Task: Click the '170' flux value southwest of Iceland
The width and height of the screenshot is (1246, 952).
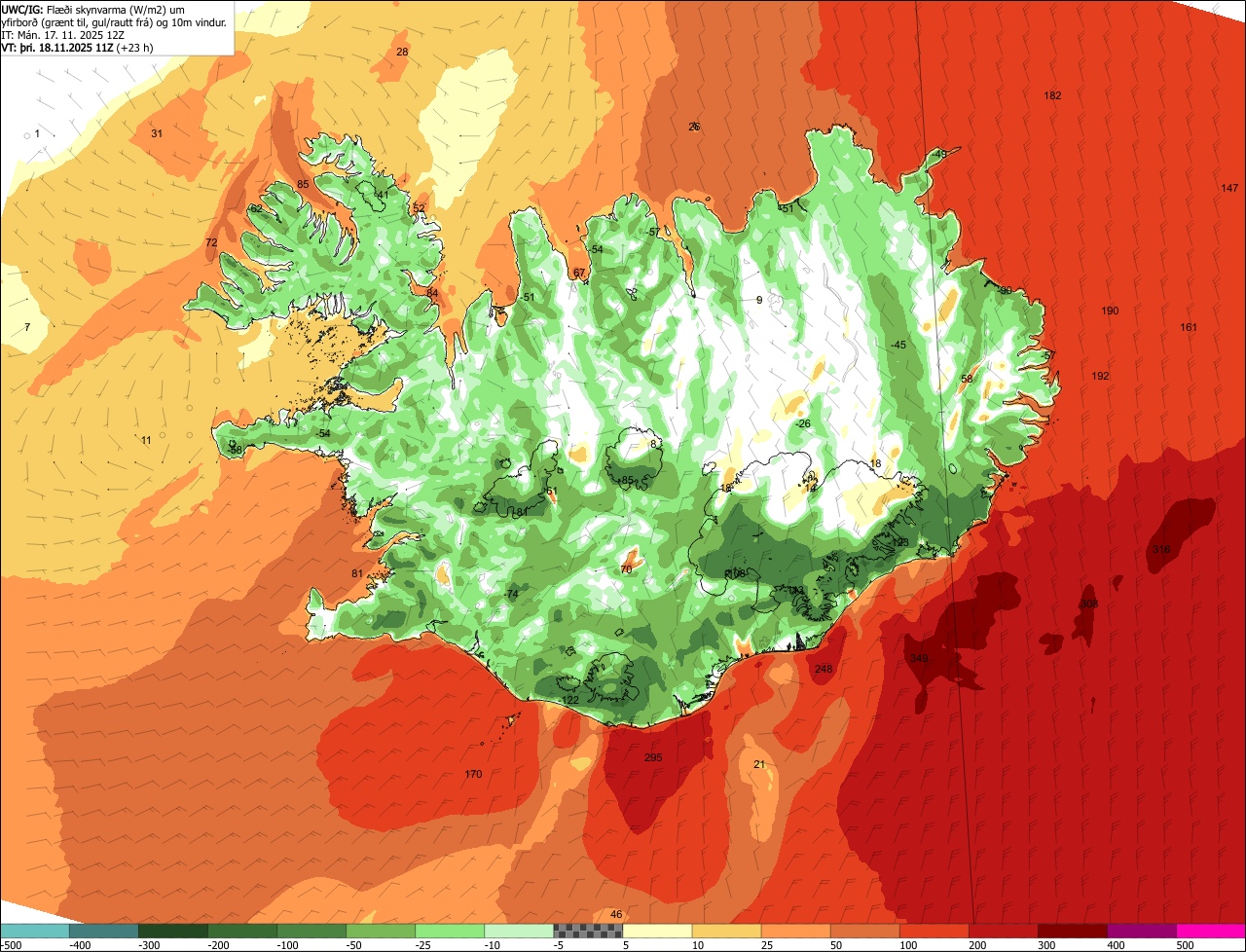Action: click(473, 774)
